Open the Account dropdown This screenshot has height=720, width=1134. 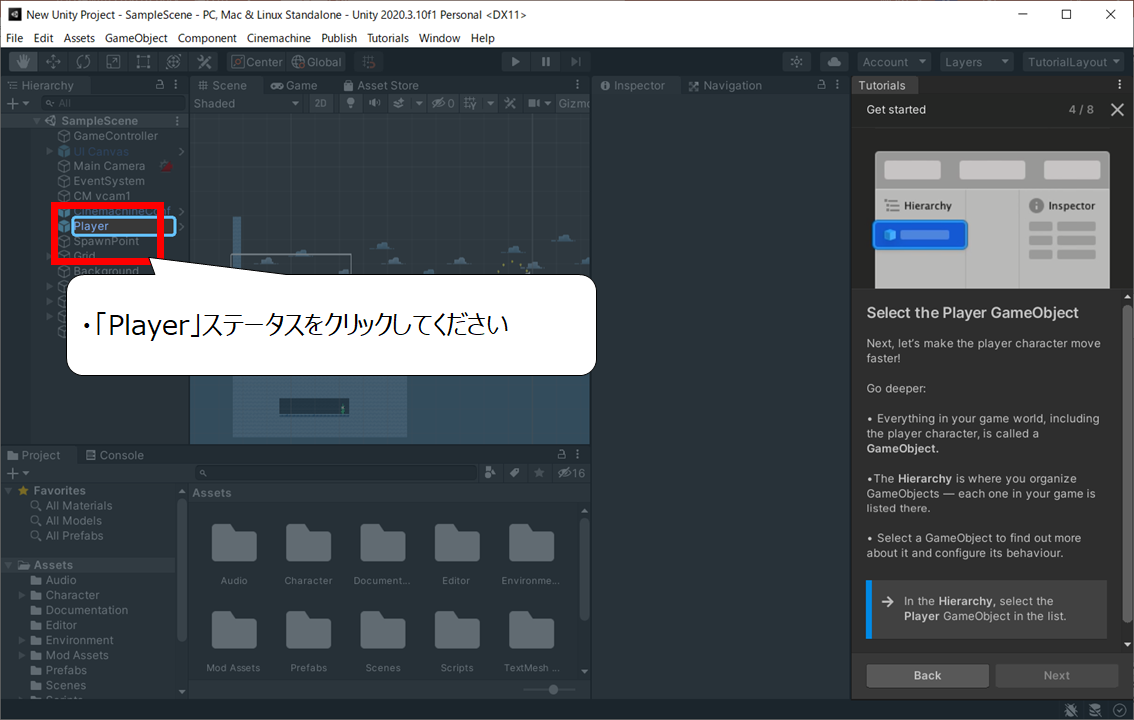(x=895, y=62)
